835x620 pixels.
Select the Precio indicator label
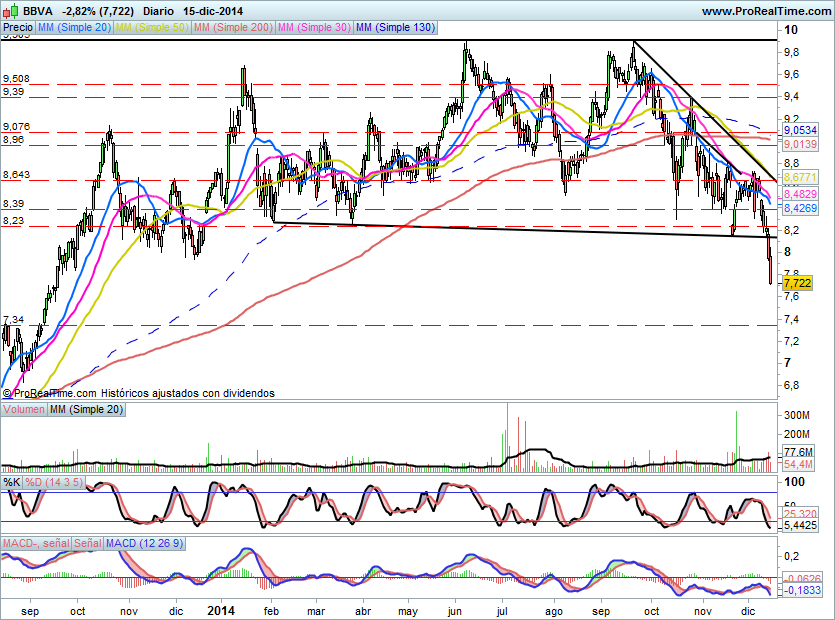18,27
